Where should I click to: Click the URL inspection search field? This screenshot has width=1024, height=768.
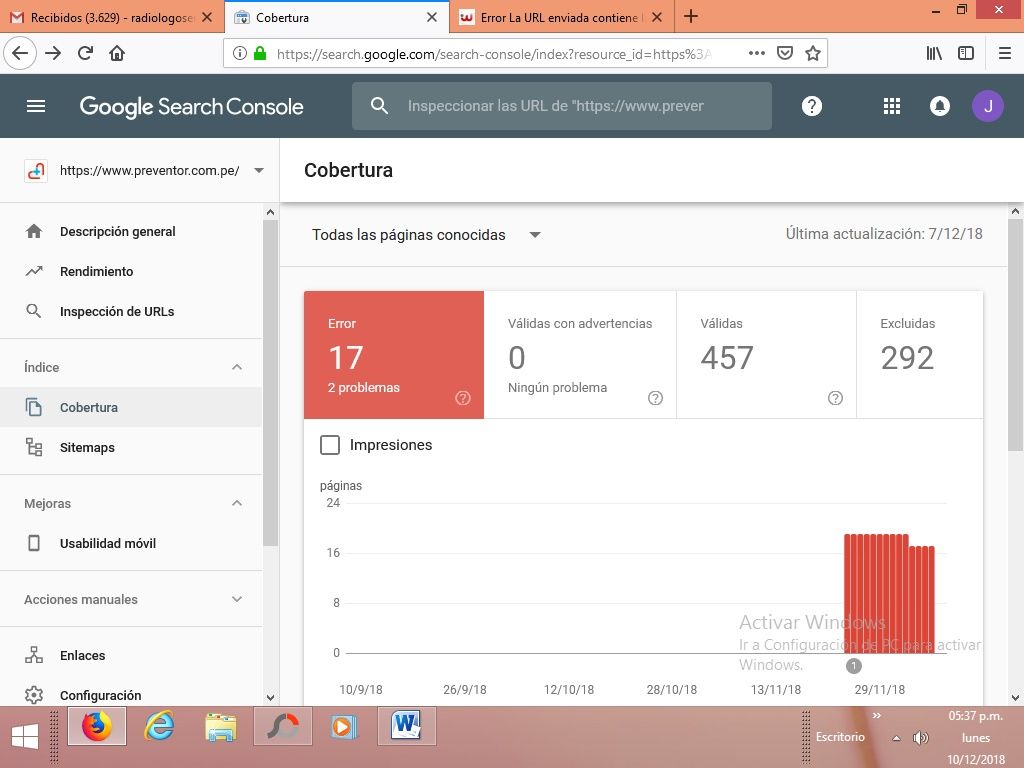click(562, 106)
